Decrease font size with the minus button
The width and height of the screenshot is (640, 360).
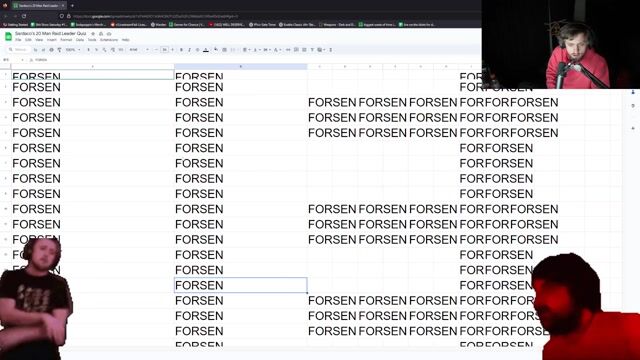pyautogui.click(x=156, y=50)
